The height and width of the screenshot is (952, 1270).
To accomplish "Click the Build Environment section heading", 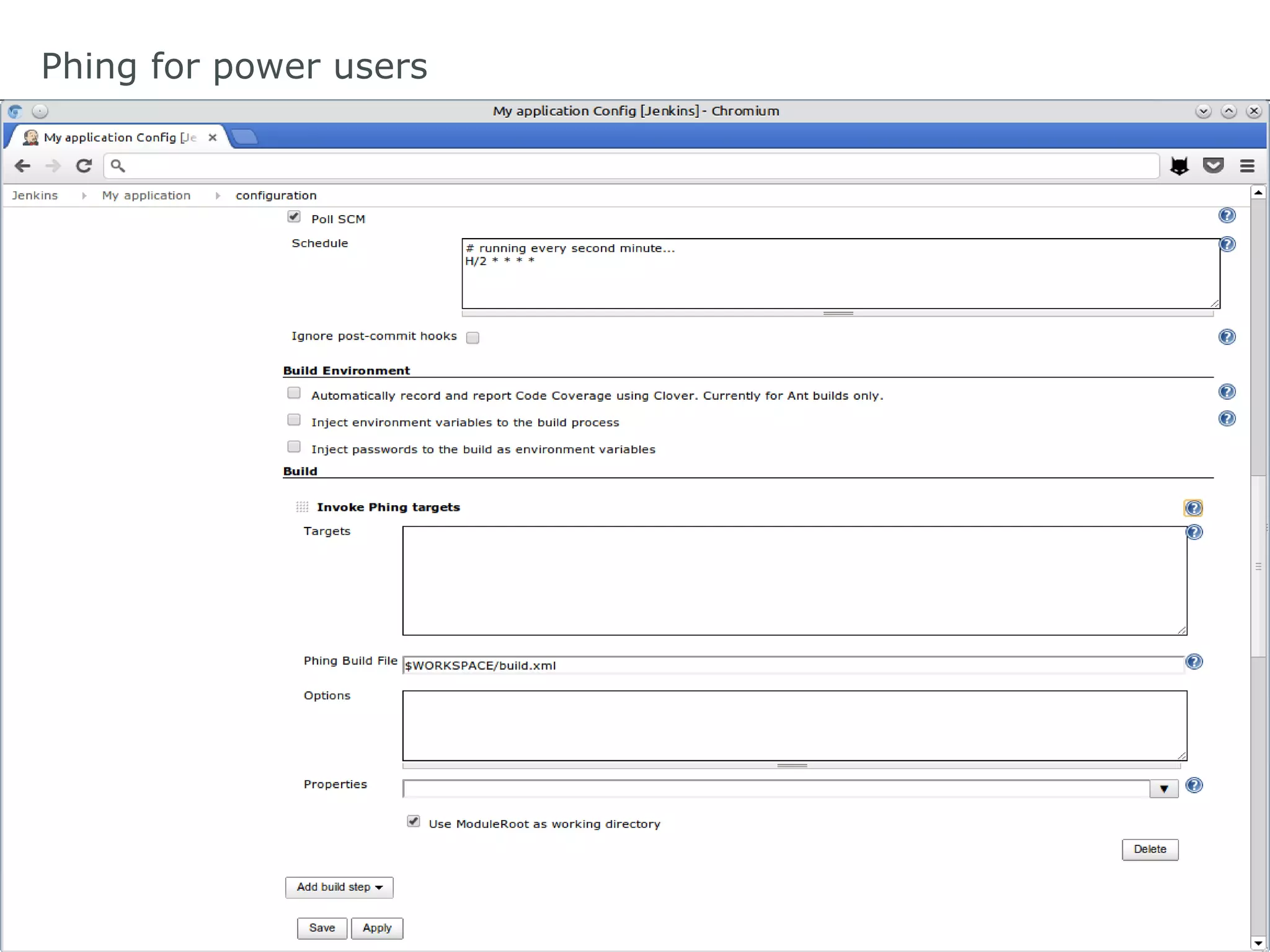I will [x=347, y=371].
